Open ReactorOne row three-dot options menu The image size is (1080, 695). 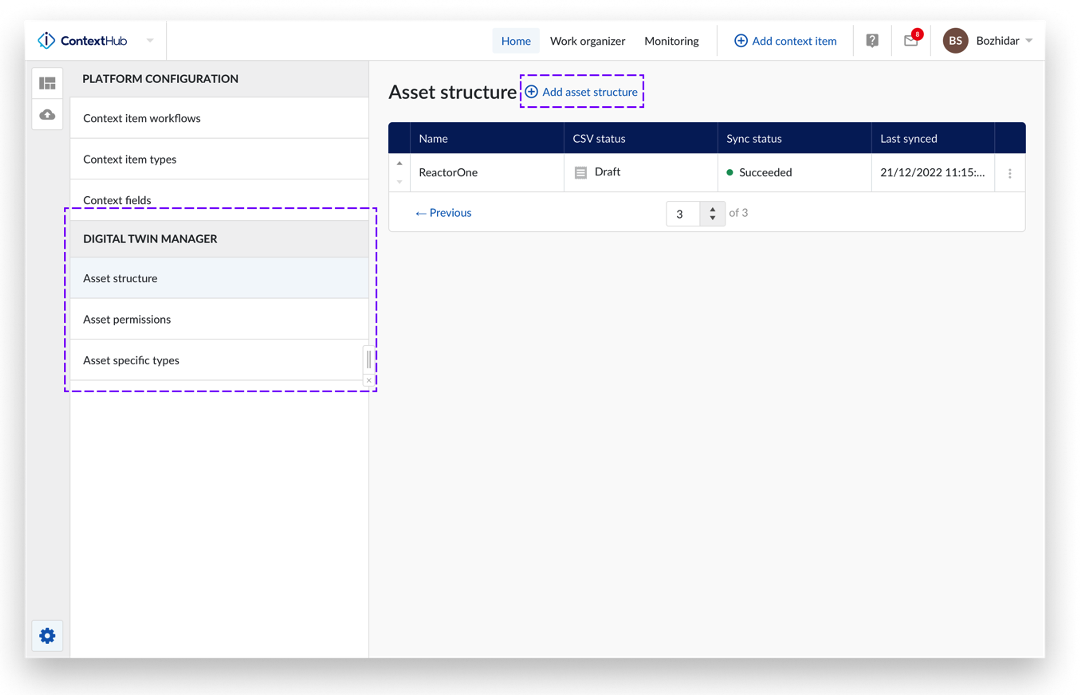[1010, 173]
